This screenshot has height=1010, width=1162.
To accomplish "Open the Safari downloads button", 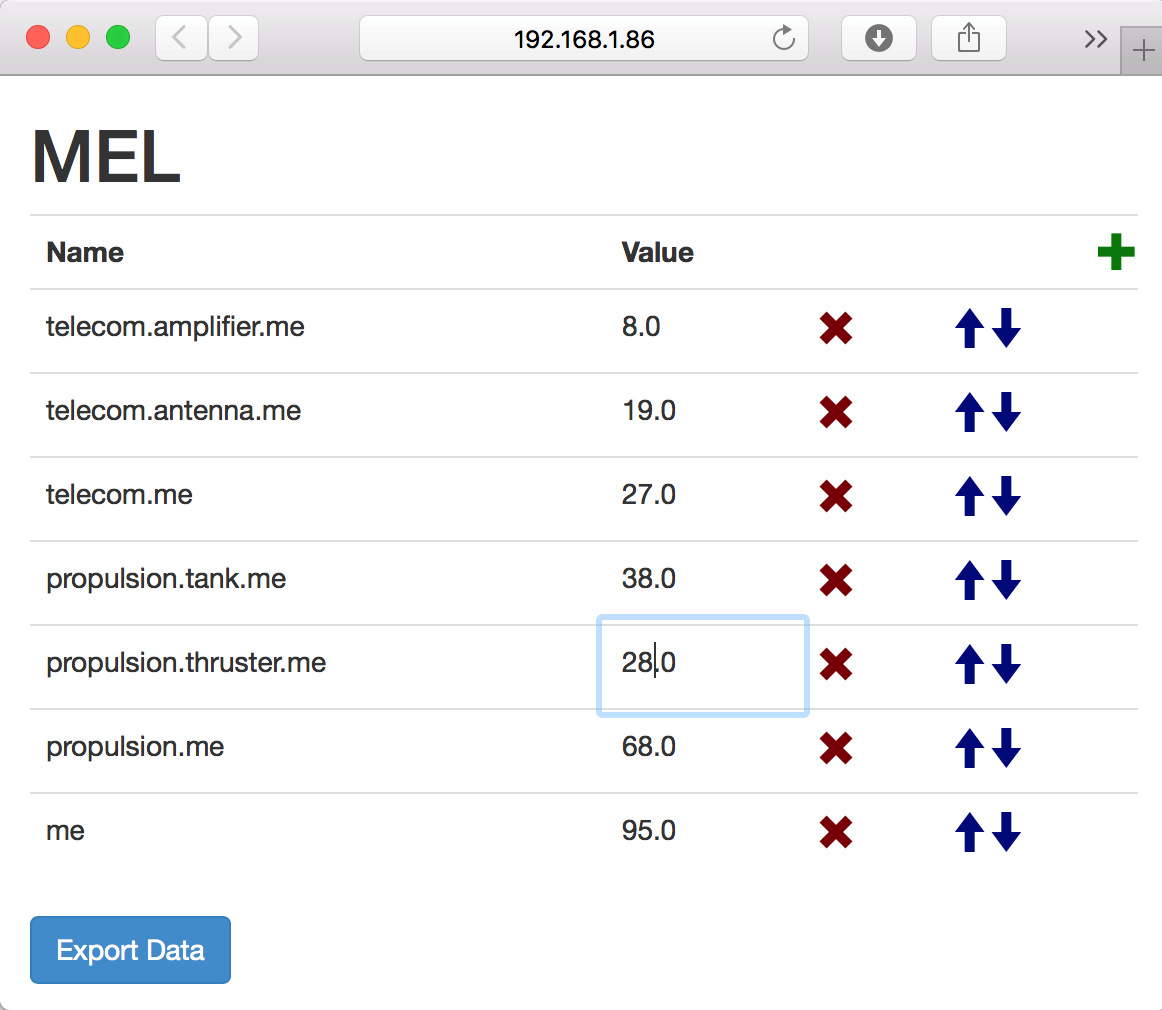I will tap(878, 39).
